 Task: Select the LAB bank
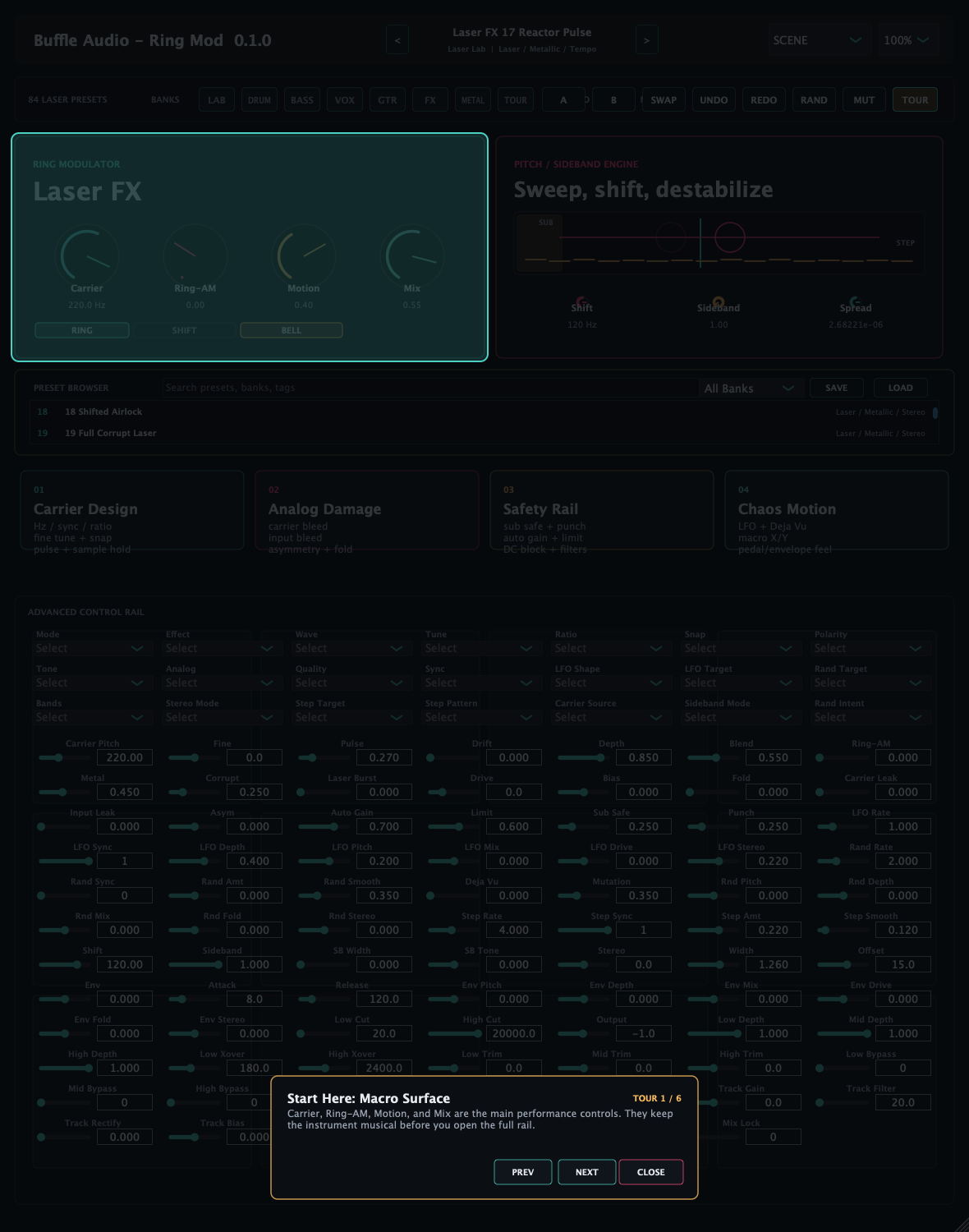point(217,100)
